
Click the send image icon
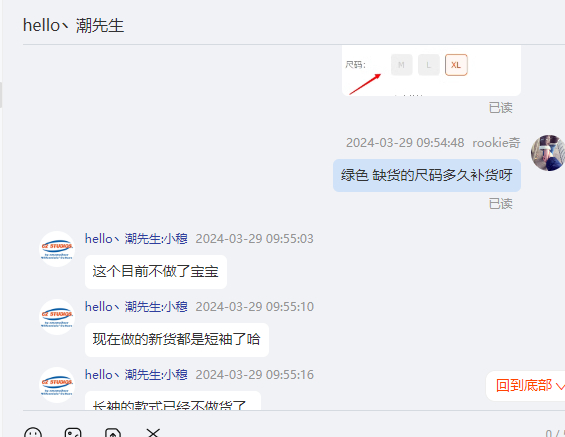tap(73, 433)
